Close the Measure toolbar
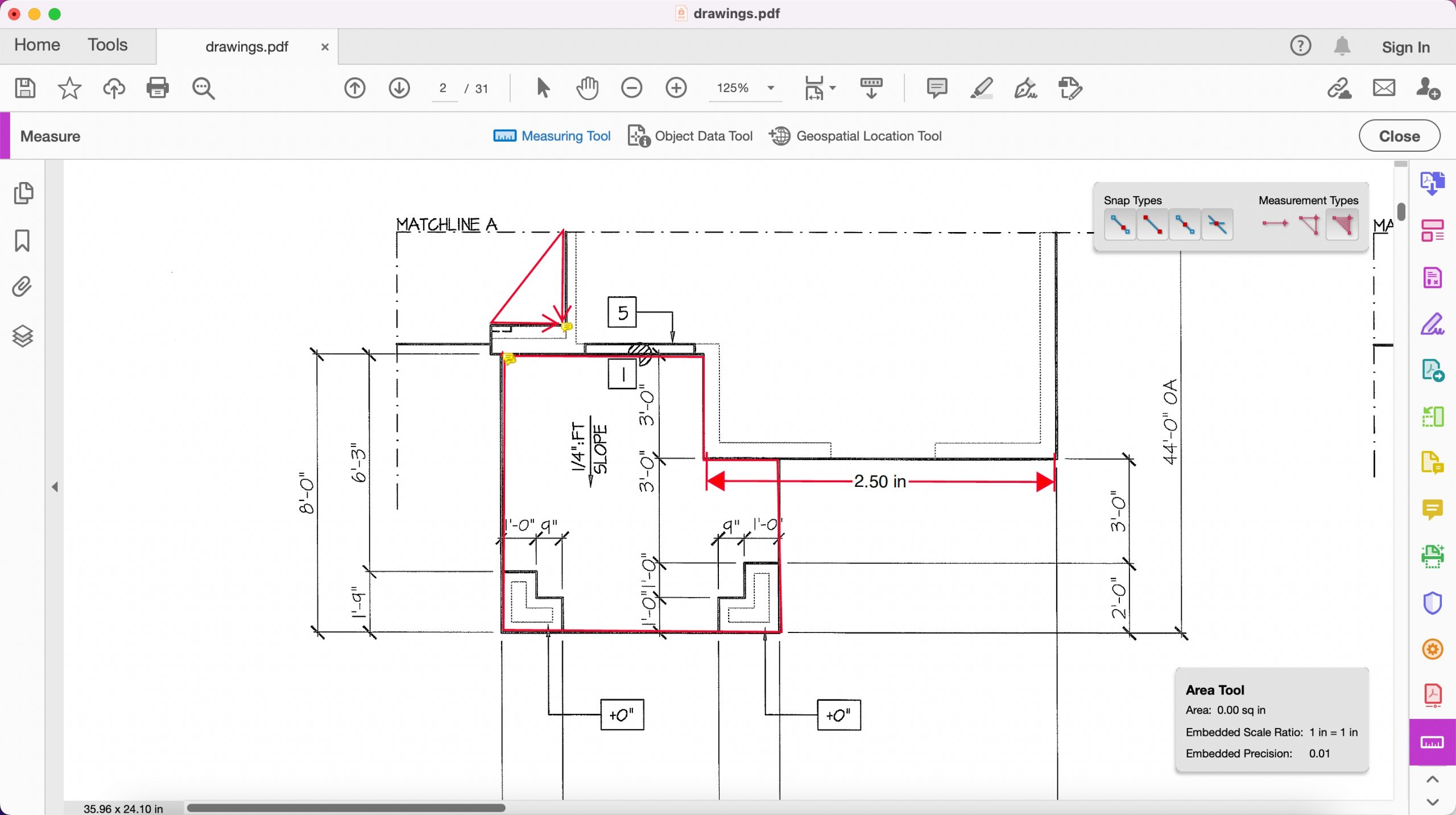Viewport: 1456px width, 815px height. (1399, 135)
